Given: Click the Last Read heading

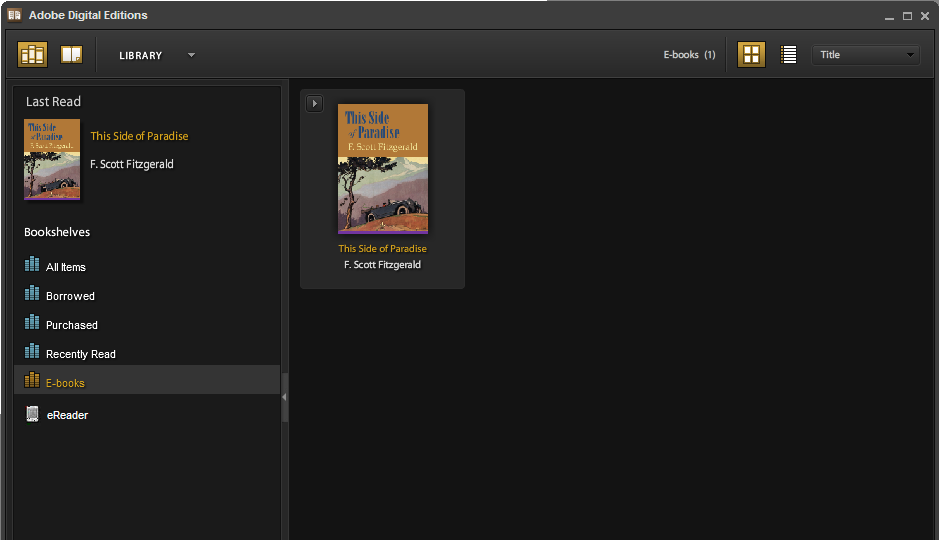Looking at the screenshot, I should [53, 102].
